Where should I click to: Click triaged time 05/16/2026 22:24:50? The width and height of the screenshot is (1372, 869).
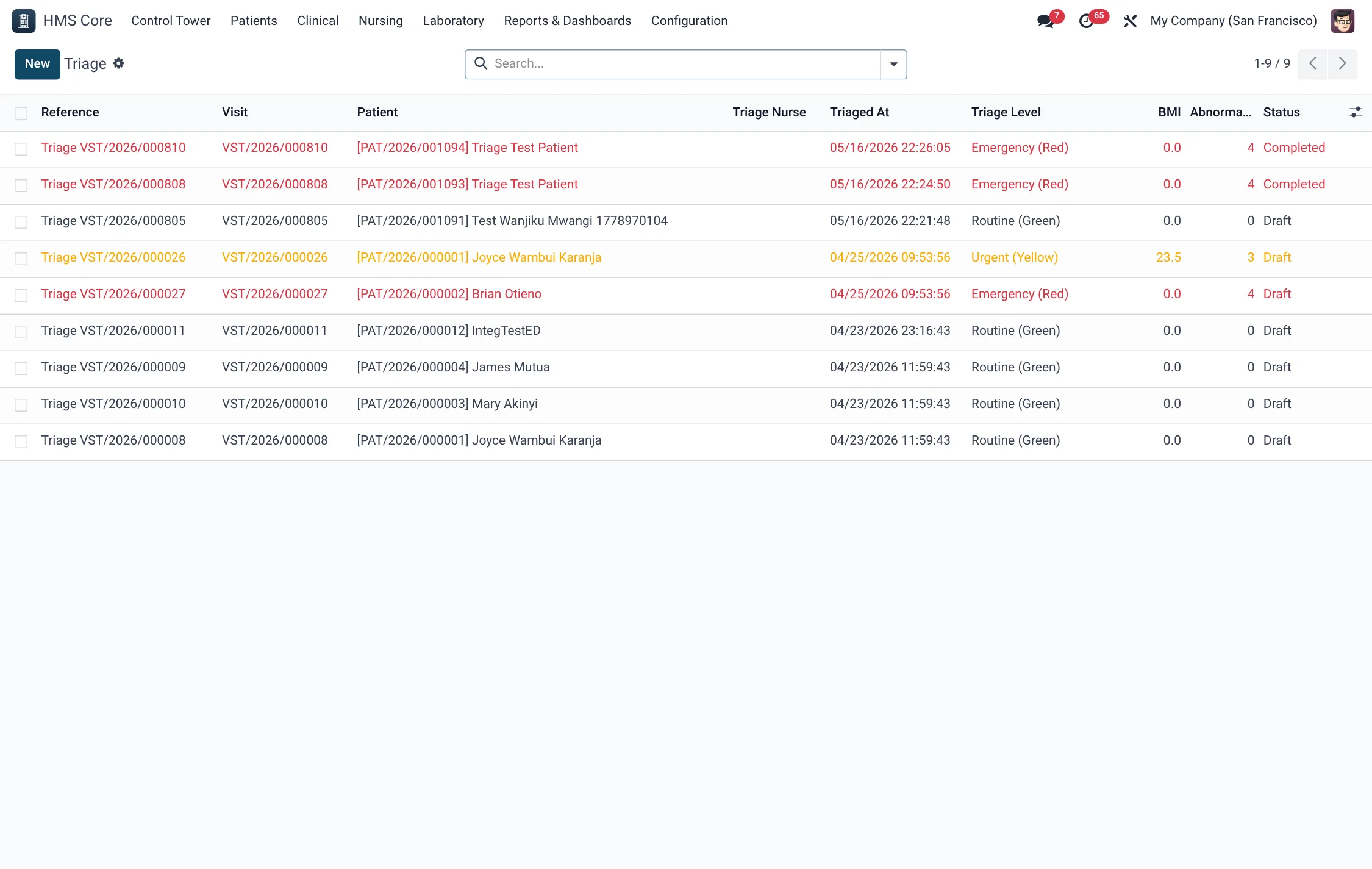[890, 184]
